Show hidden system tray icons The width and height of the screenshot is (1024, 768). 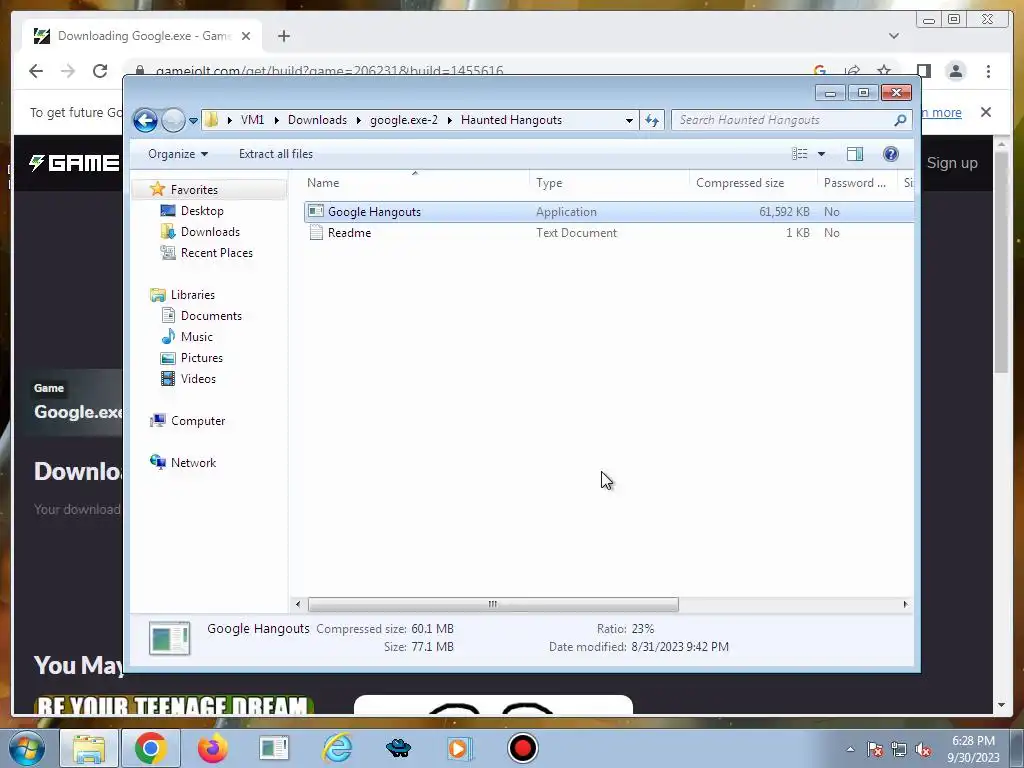[x=850, y=749]
